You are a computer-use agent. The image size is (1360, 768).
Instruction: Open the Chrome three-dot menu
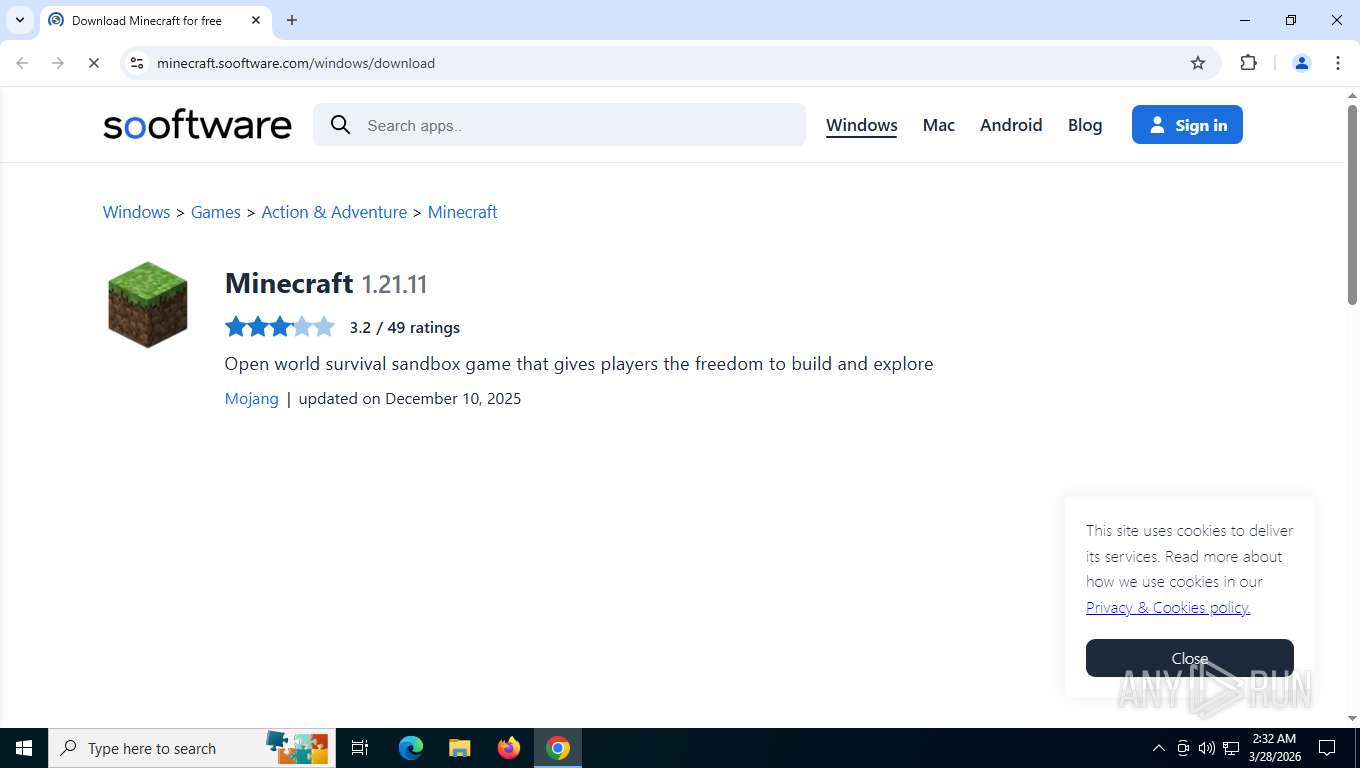(x=1338, y=63)
